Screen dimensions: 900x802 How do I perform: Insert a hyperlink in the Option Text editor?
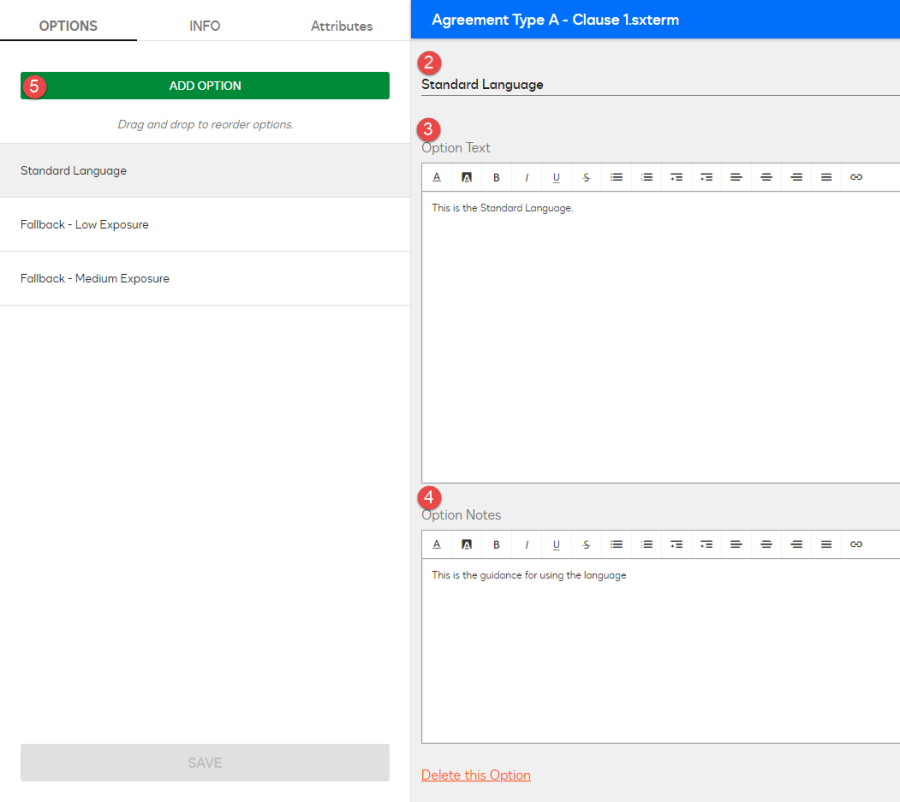click(857, 177)
